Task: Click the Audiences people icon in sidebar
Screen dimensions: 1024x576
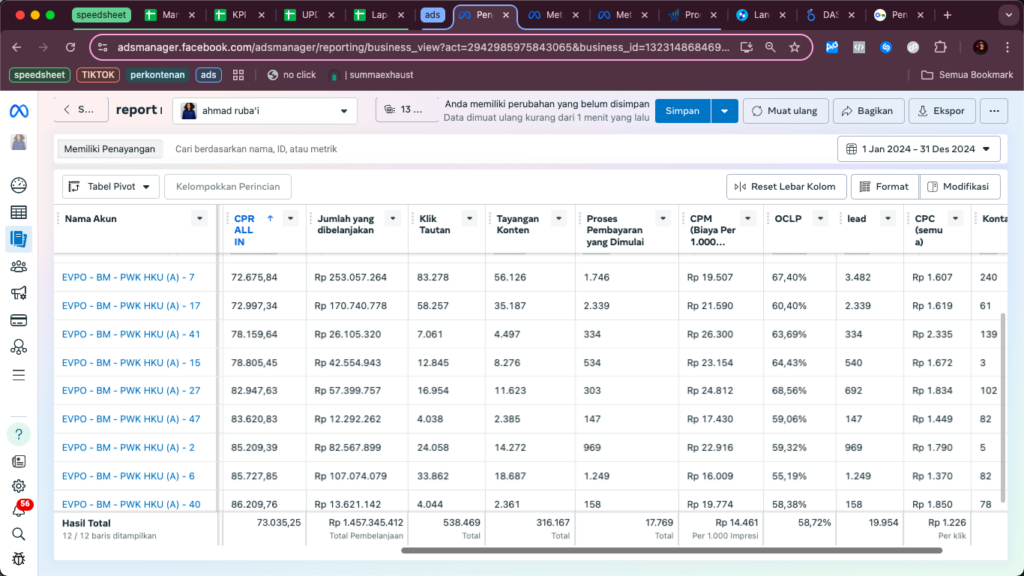Action: [19, 266]
